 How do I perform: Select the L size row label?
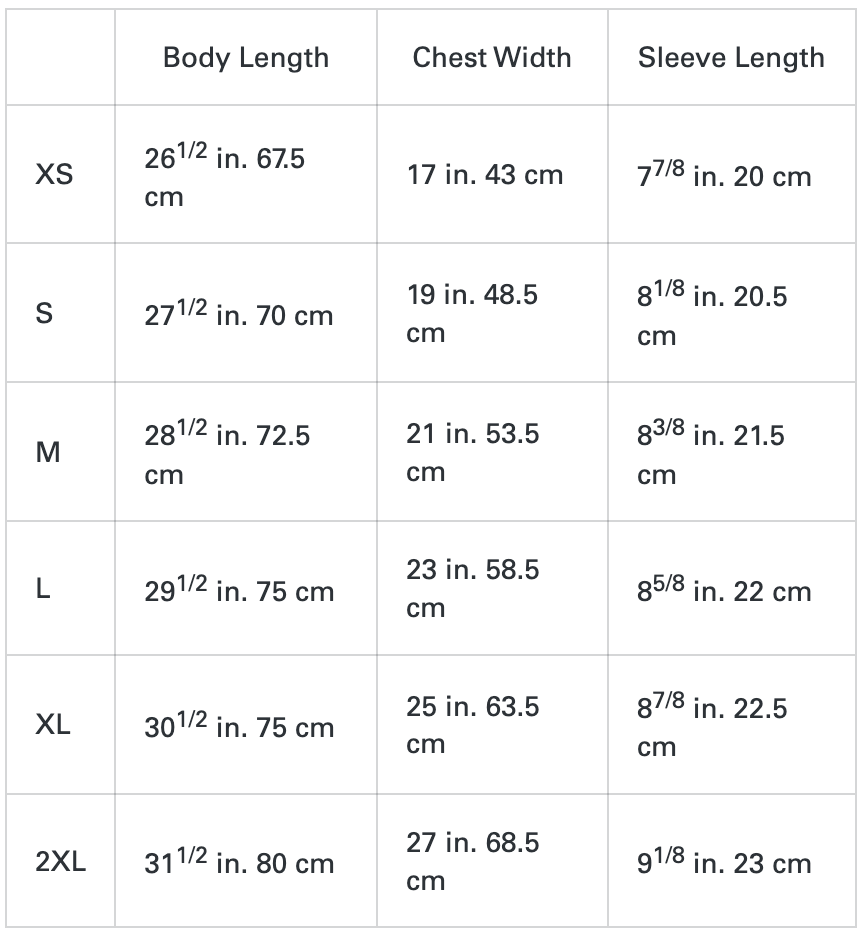tap(43, 590)
